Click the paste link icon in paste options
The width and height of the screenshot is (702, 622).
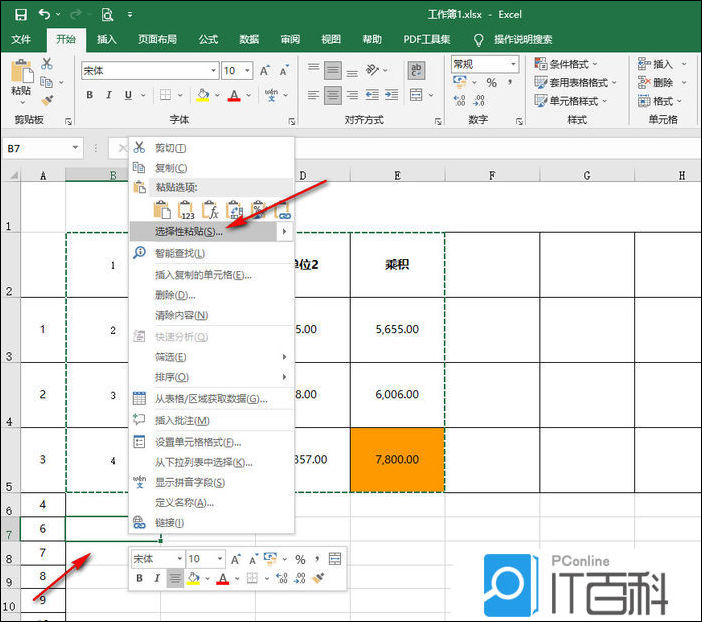pyautogui.click(x=282, y=209)
